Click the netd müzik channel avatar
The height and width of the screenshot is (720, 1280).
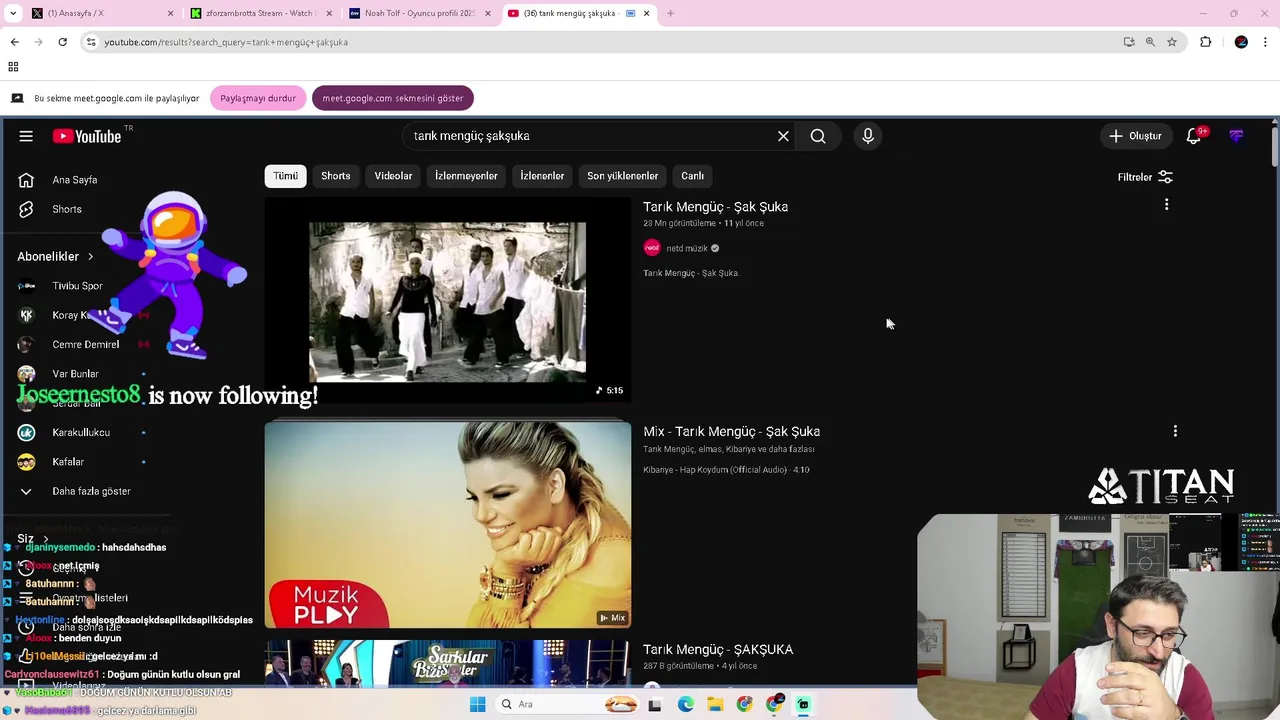[x=652, y=248]
